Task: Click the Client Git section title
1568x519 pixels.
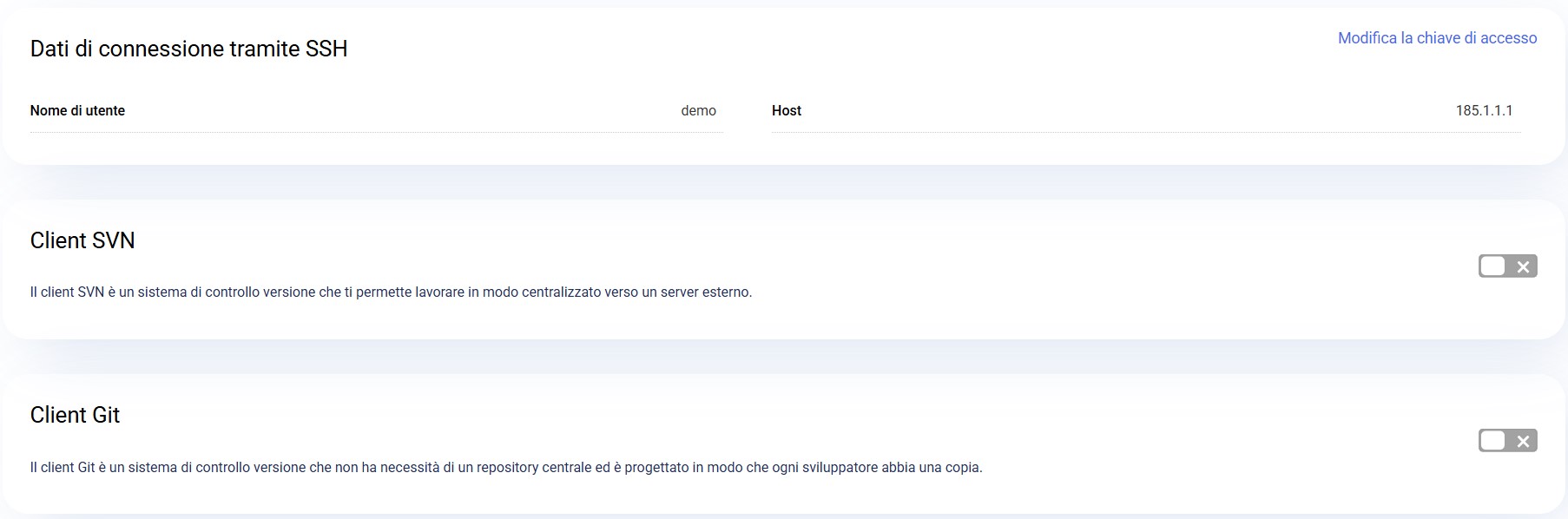Action: click(75, 415)
